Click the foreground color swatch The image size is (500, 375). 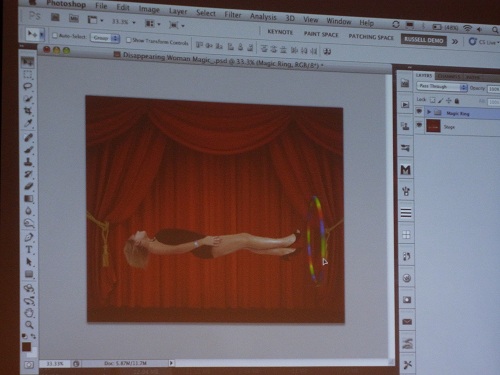coord(26,347)
